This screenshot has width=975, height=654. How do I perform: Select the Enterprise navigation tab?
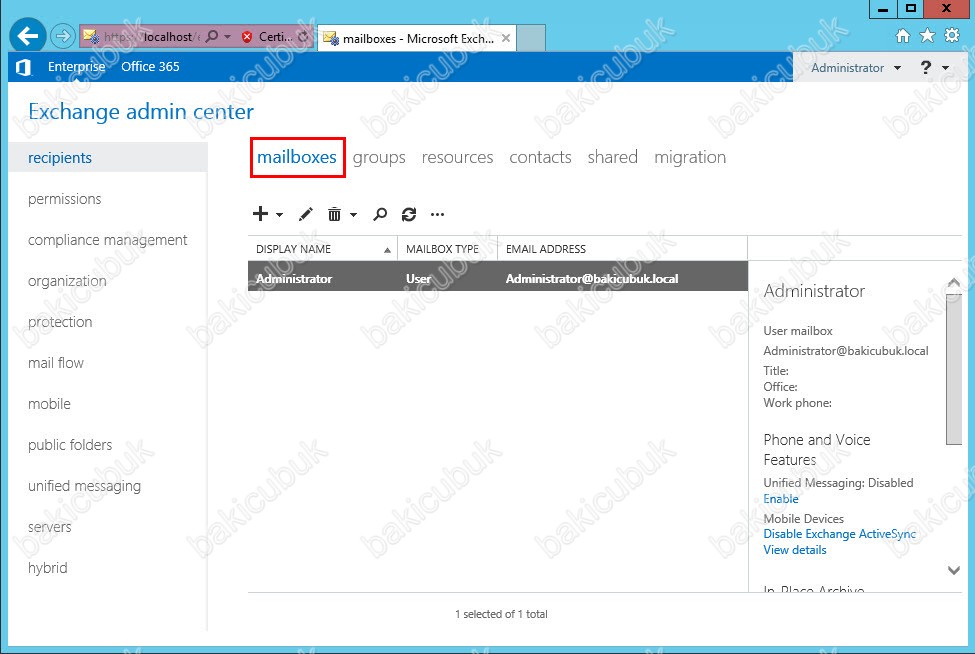coord(76,67)
